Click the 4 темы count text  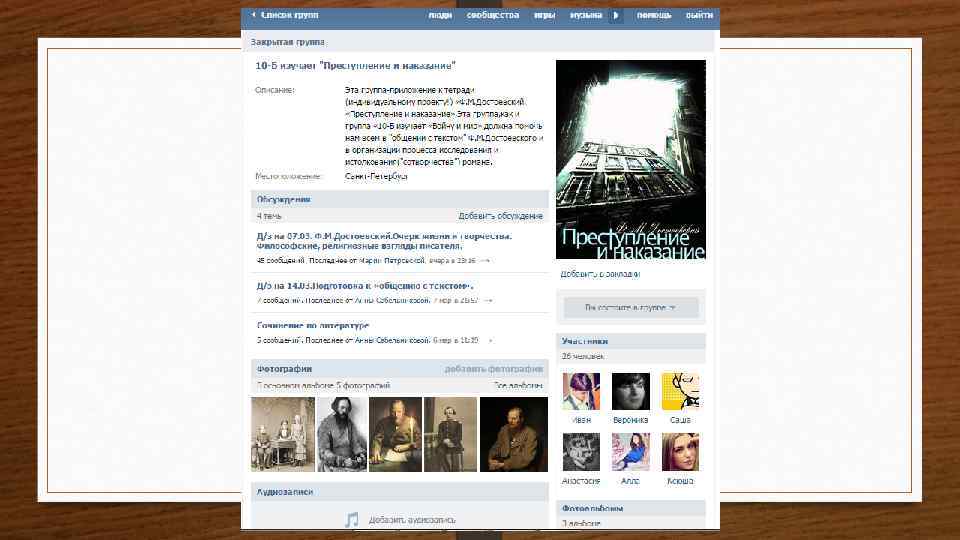(269, 216)
